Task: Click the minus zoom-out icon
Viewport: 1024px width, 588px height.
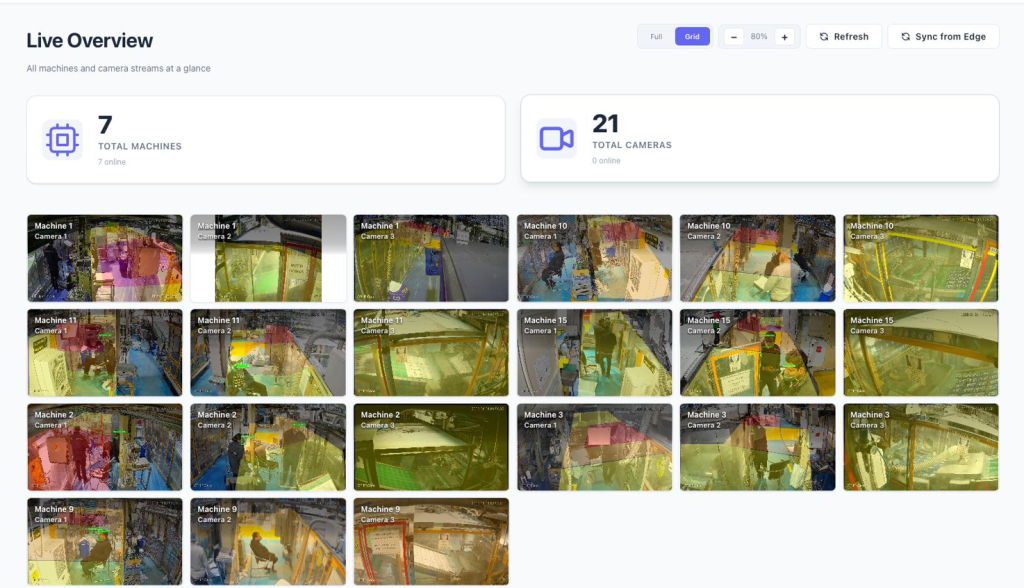Action: [x=734, y=37]
